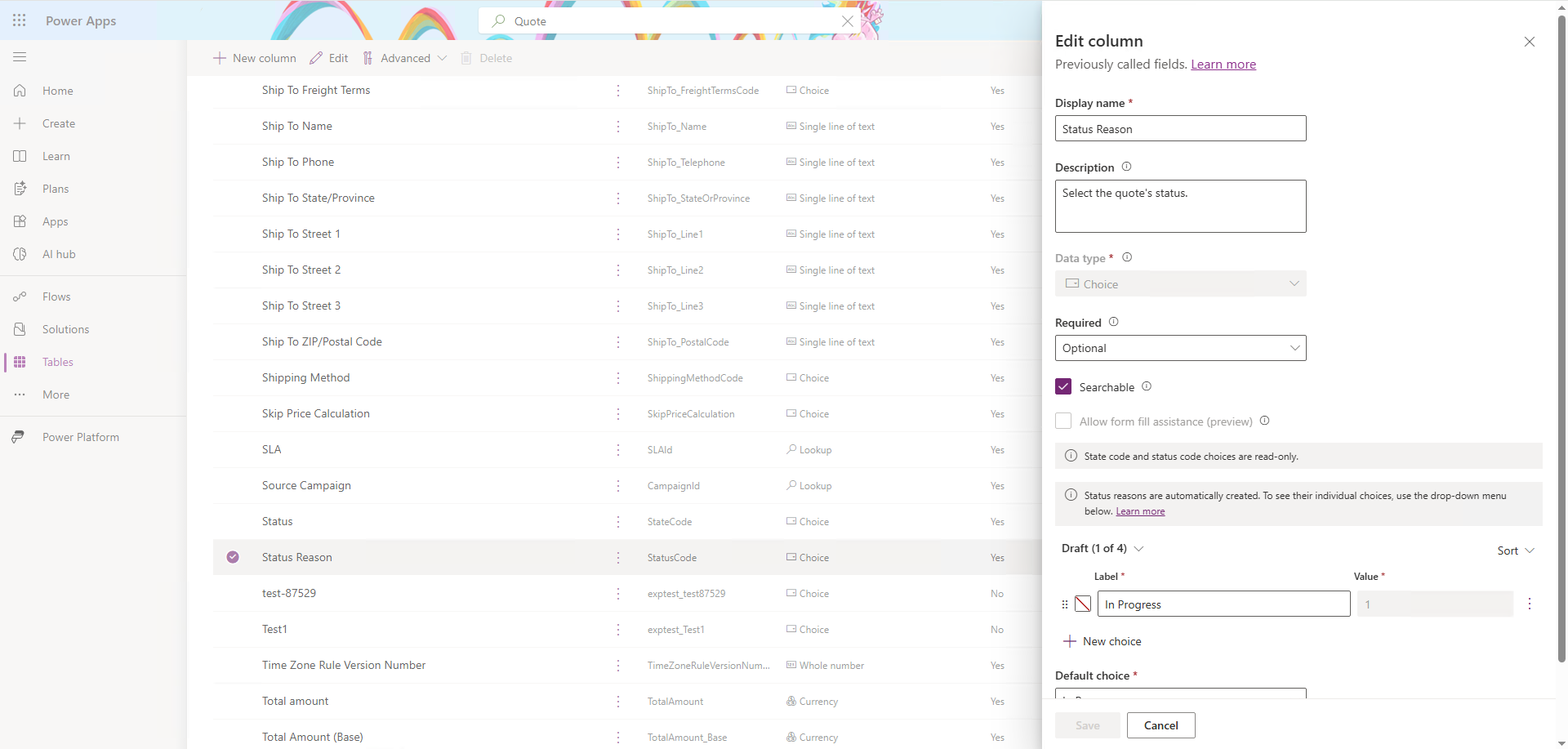This screenshot has width=1568, height=749.
Task: Open the Required dropdown set to Optional
Action: [x=1181, y=348]
